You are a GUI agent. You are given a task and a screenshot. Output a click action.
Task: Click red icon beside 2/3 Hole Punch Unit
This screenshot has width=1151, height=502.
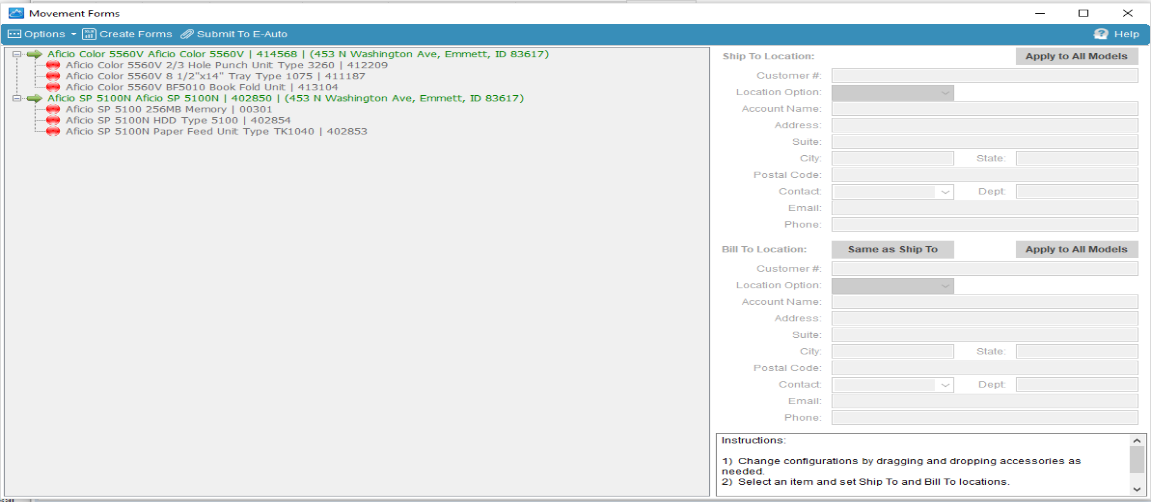(x=53, y=65)
